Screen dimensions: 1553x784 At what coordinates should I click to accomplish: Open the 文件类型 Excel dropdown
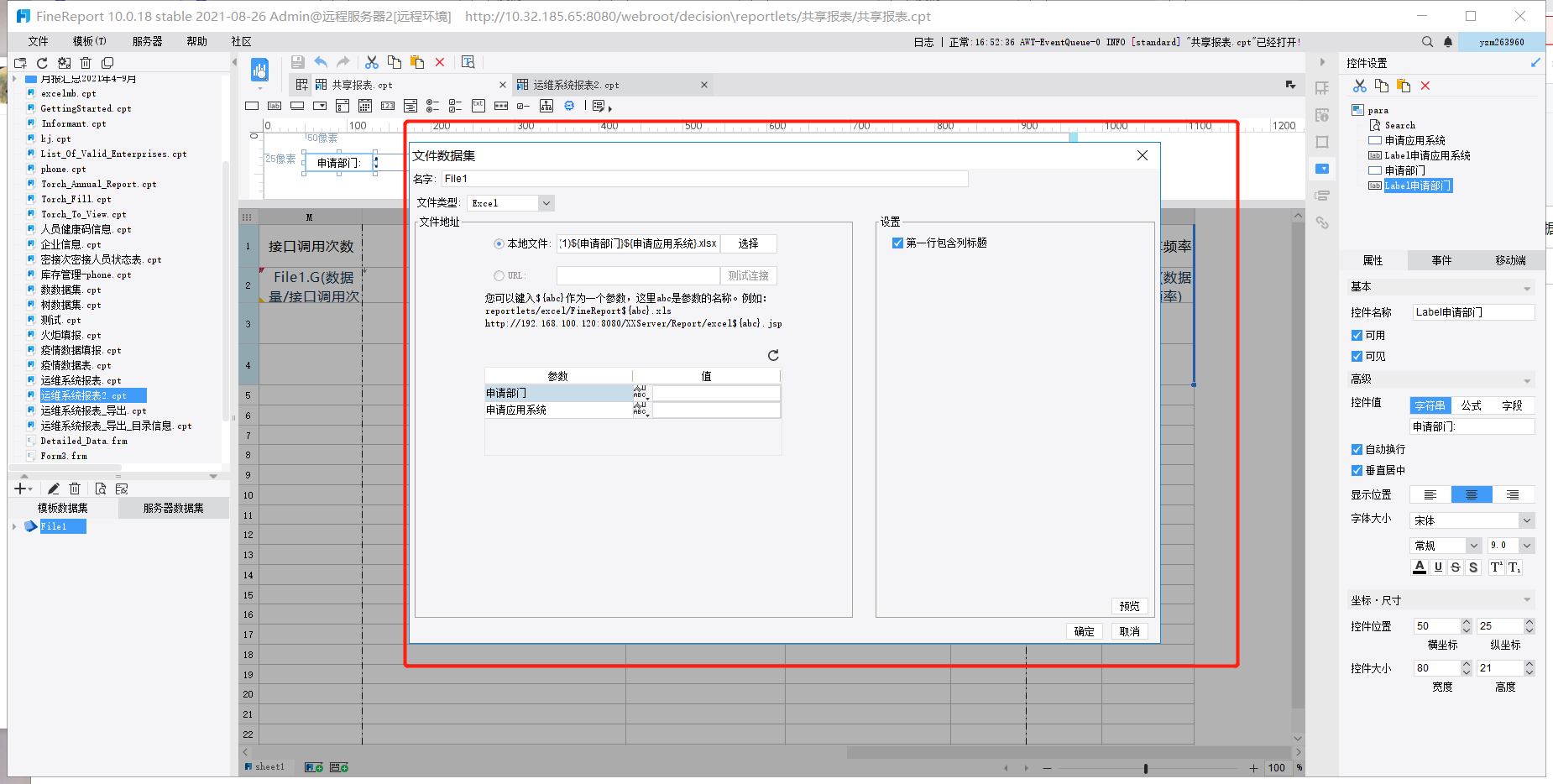[x=546, y=203]
